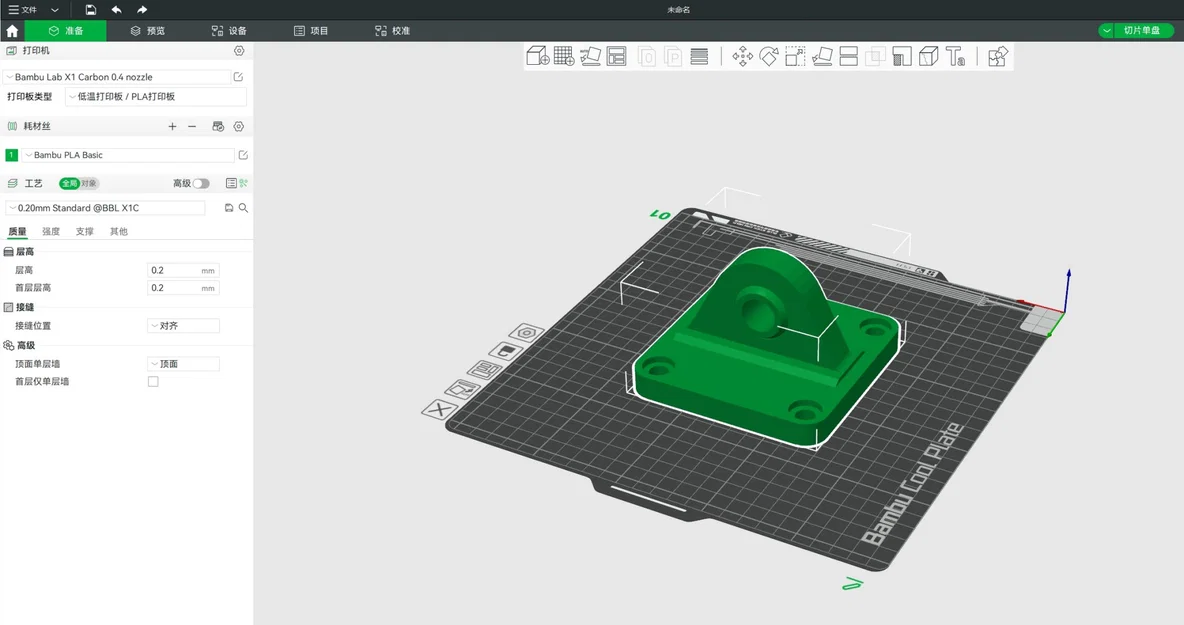This screenshot has width=1184, height=625.
Task: Add a filament with plus icon
Action: 172,126
